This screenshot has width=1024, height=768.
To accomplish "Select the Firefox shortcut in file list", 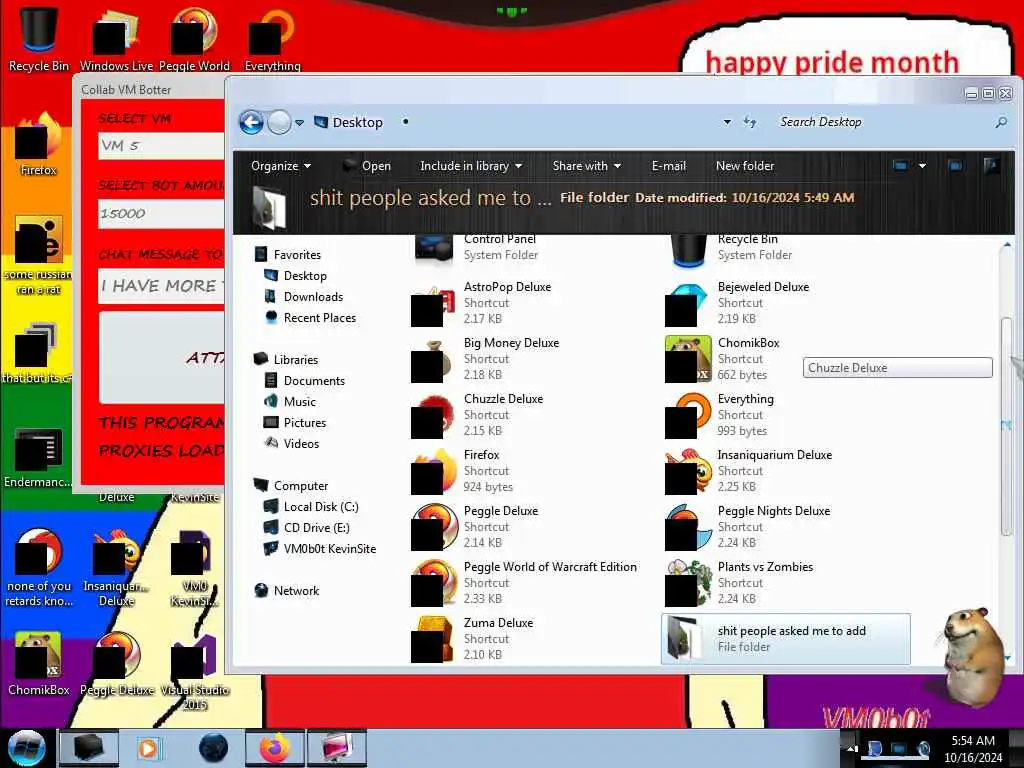I will pos(529,471).
